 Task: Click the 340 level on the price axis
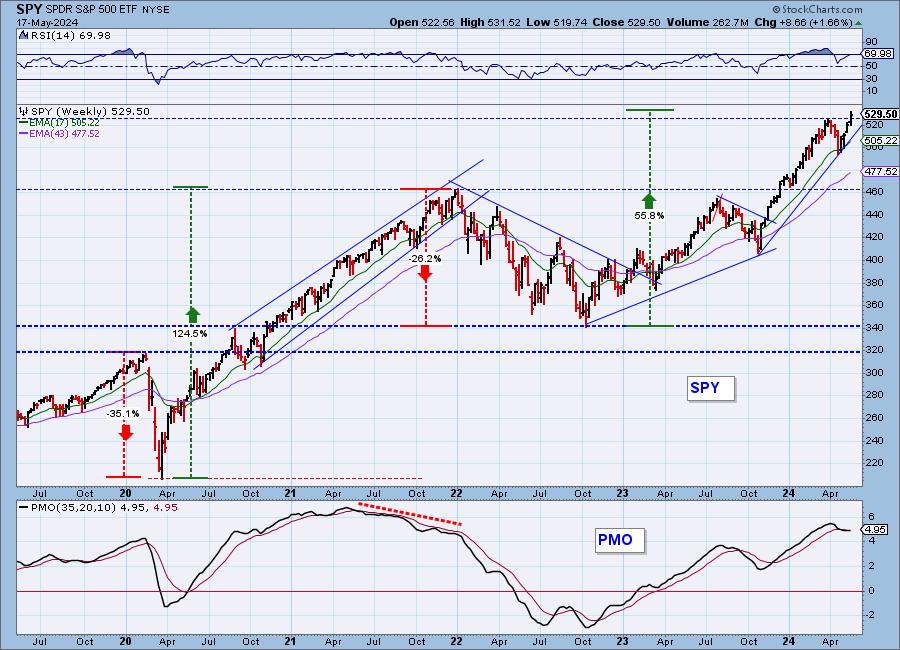coord(872,328)
